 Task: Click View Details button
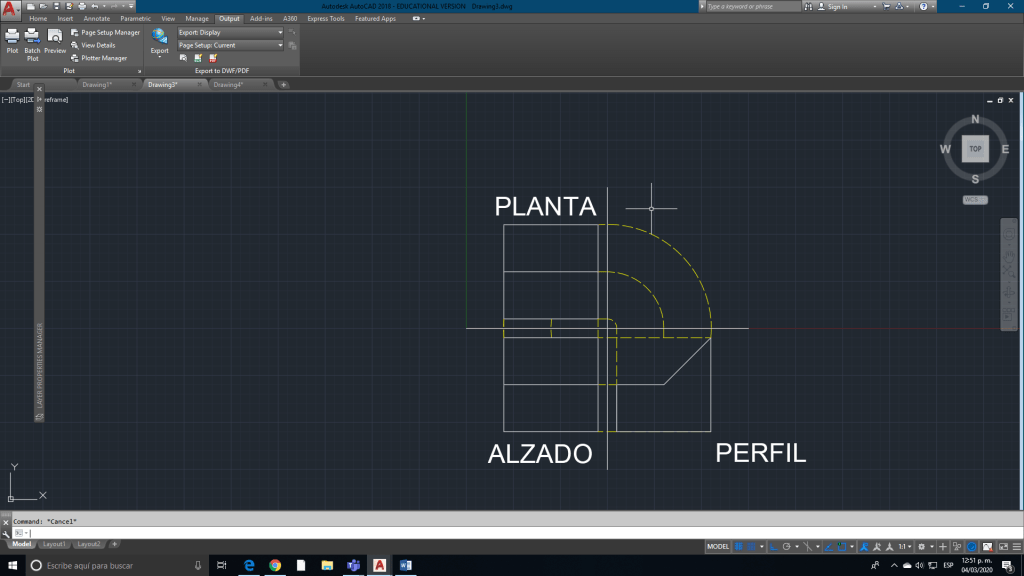point(98,45)
